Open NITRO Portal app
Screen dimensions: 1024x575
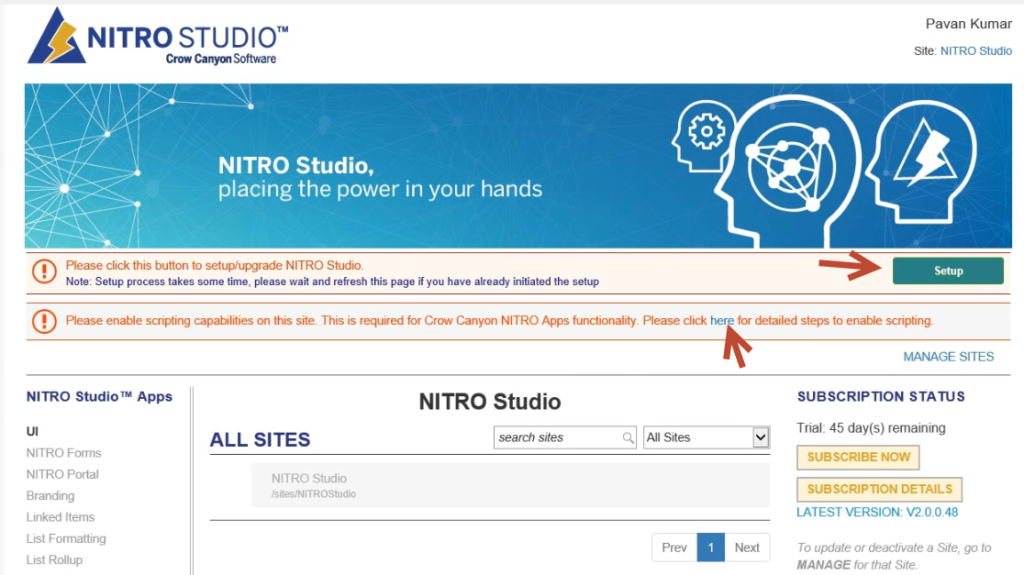[x=62, y=474]
